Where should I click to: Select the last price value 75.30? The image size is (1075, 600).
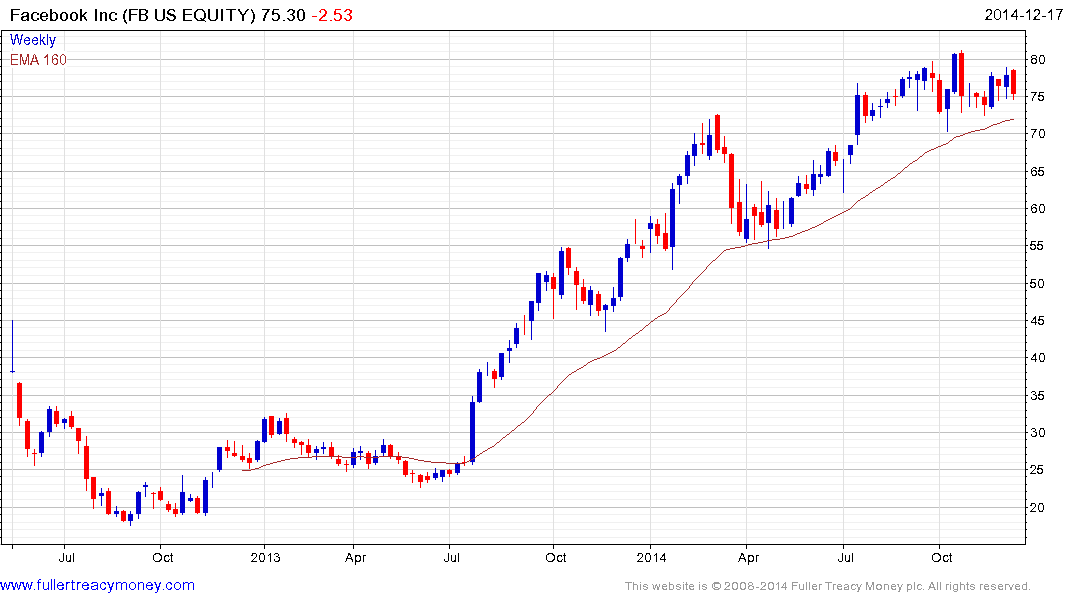283,15
